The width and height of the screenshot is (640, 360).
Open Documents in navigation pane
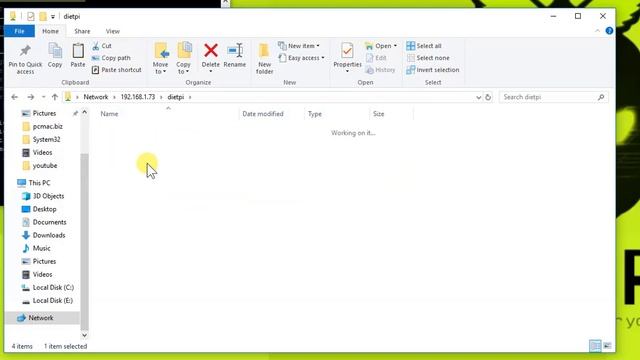tap(49, 222)
